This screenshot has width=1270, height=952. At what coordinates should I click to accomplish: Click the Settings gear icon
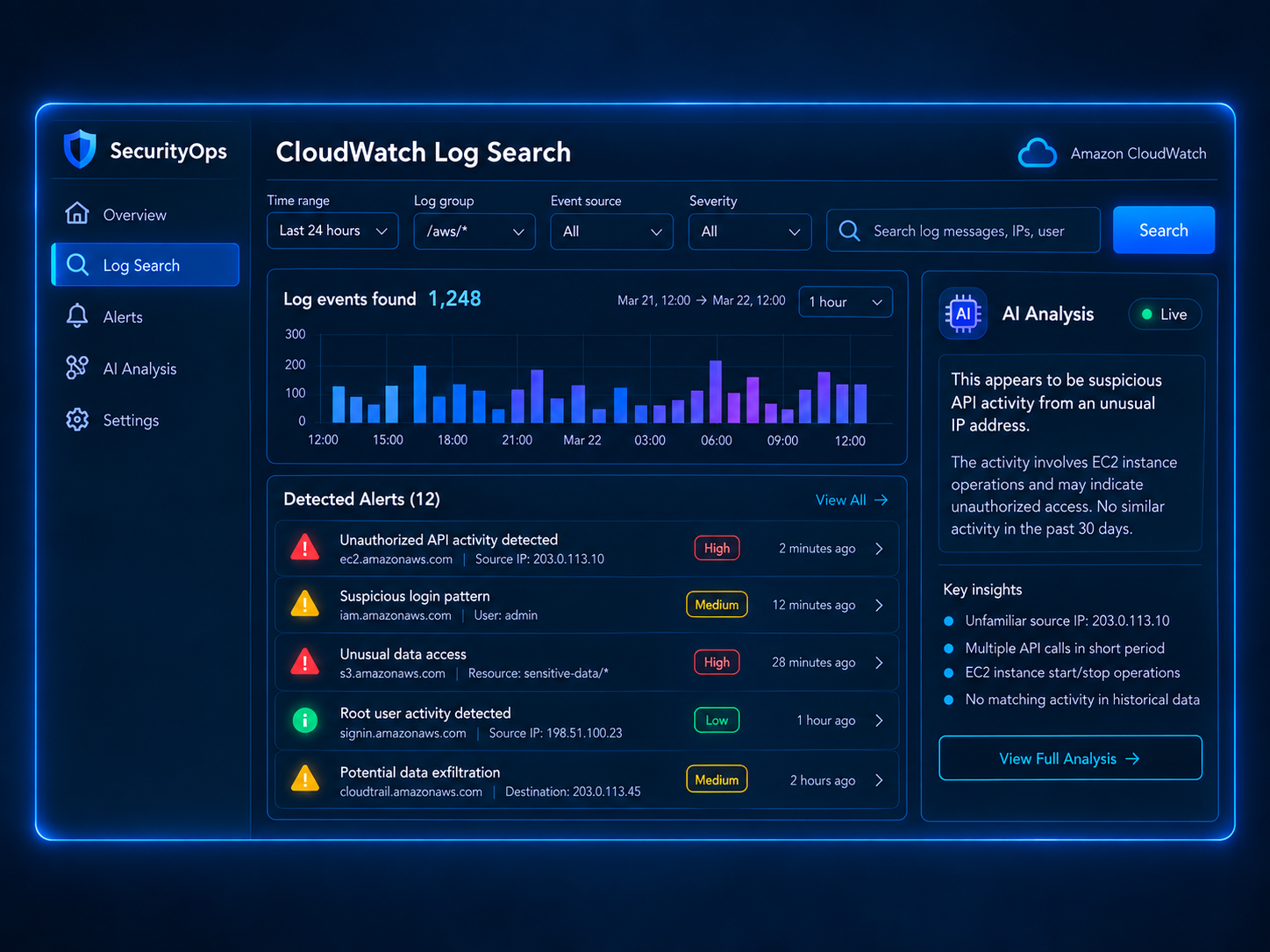[77, 419]
